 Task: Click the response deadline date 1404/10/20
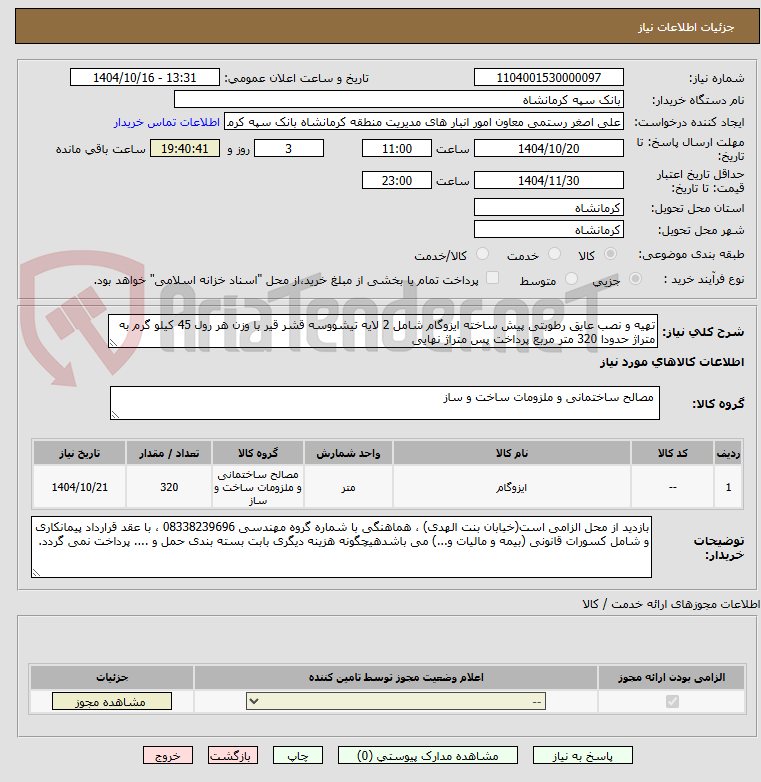pyautogui.click(x=549, y=149)
